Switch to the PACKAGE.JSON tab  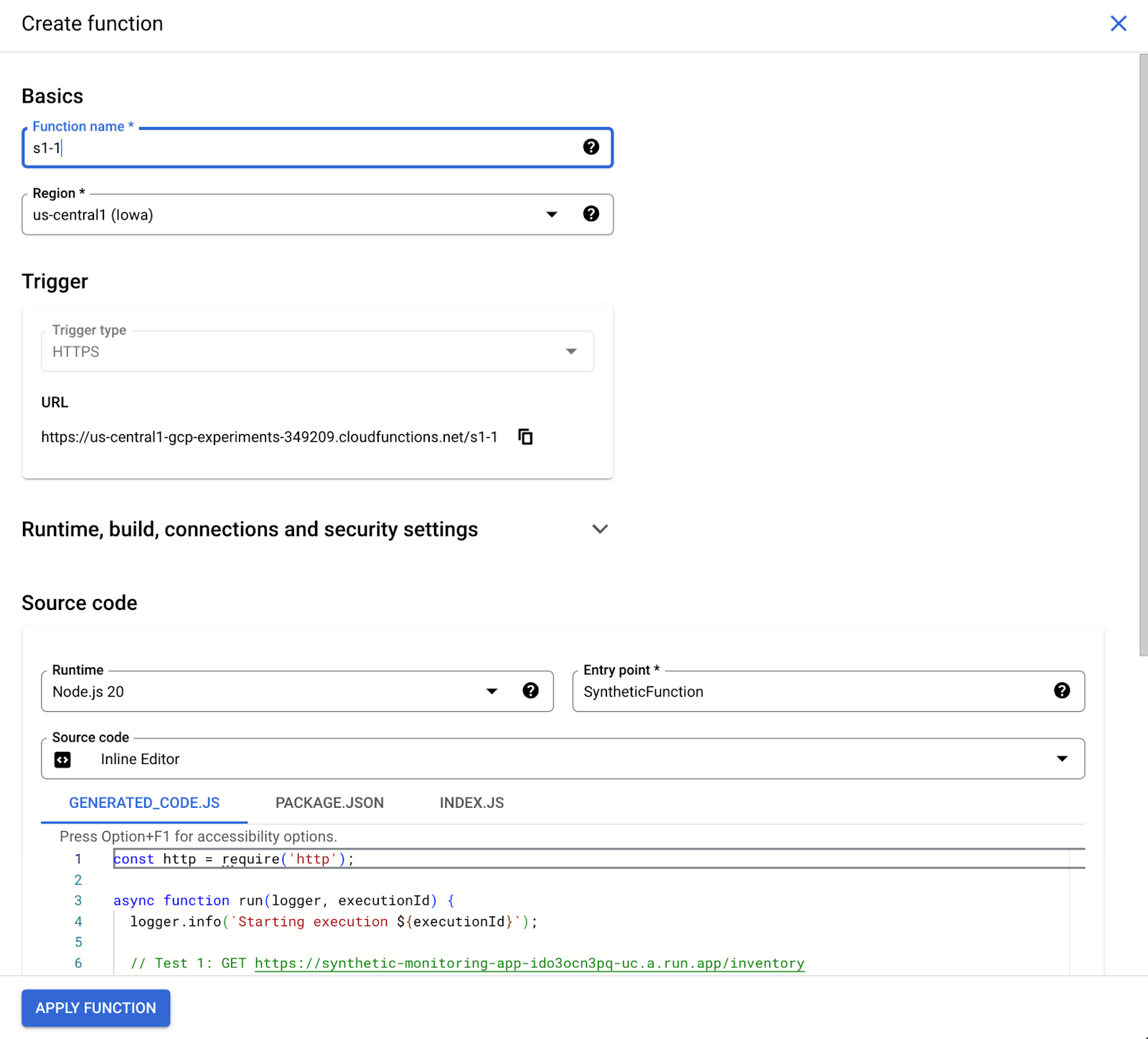tap(329, 803)
